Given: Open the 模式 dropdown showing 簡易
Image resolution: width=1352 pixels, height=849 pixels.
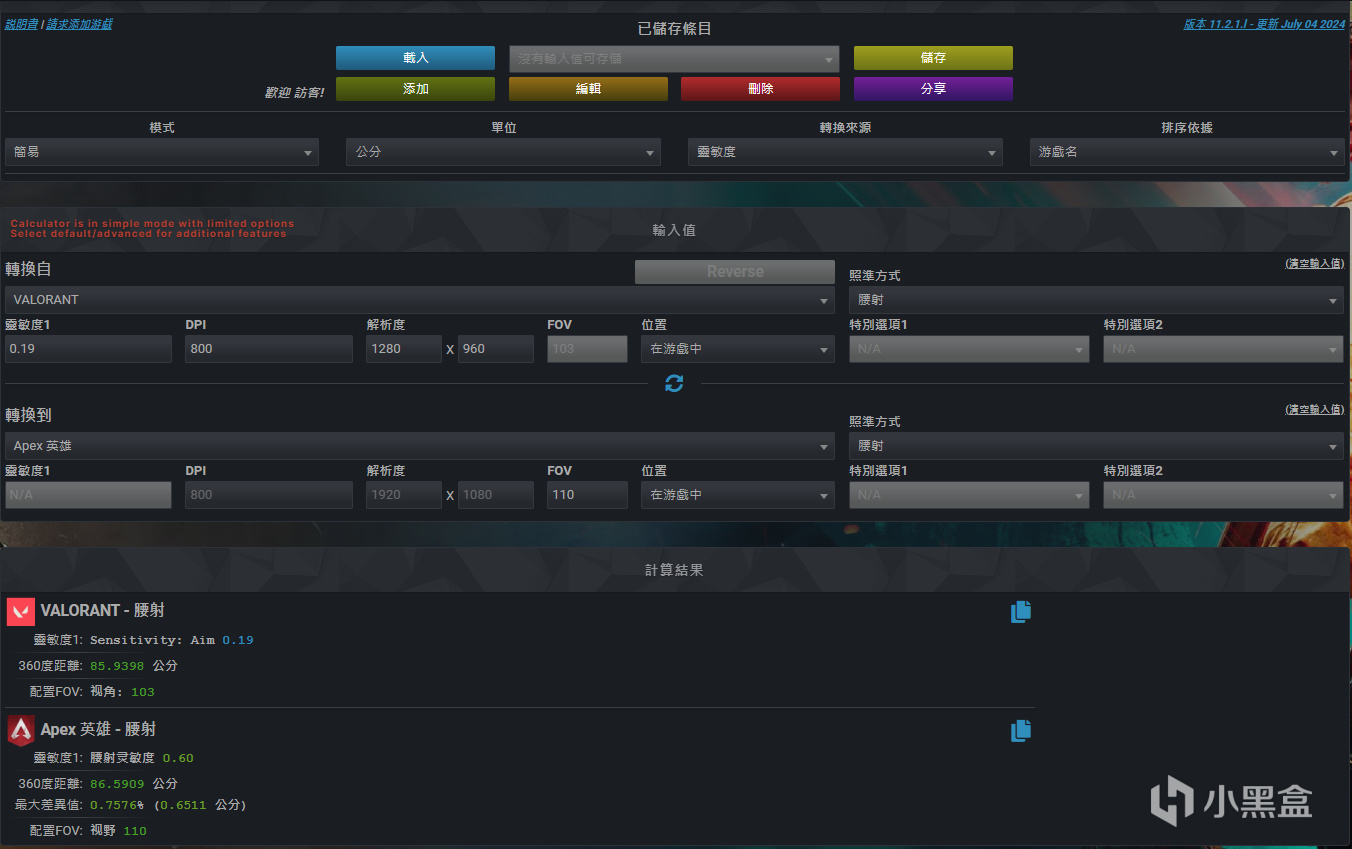Looking at the screenshot, I should coord(162,152).
